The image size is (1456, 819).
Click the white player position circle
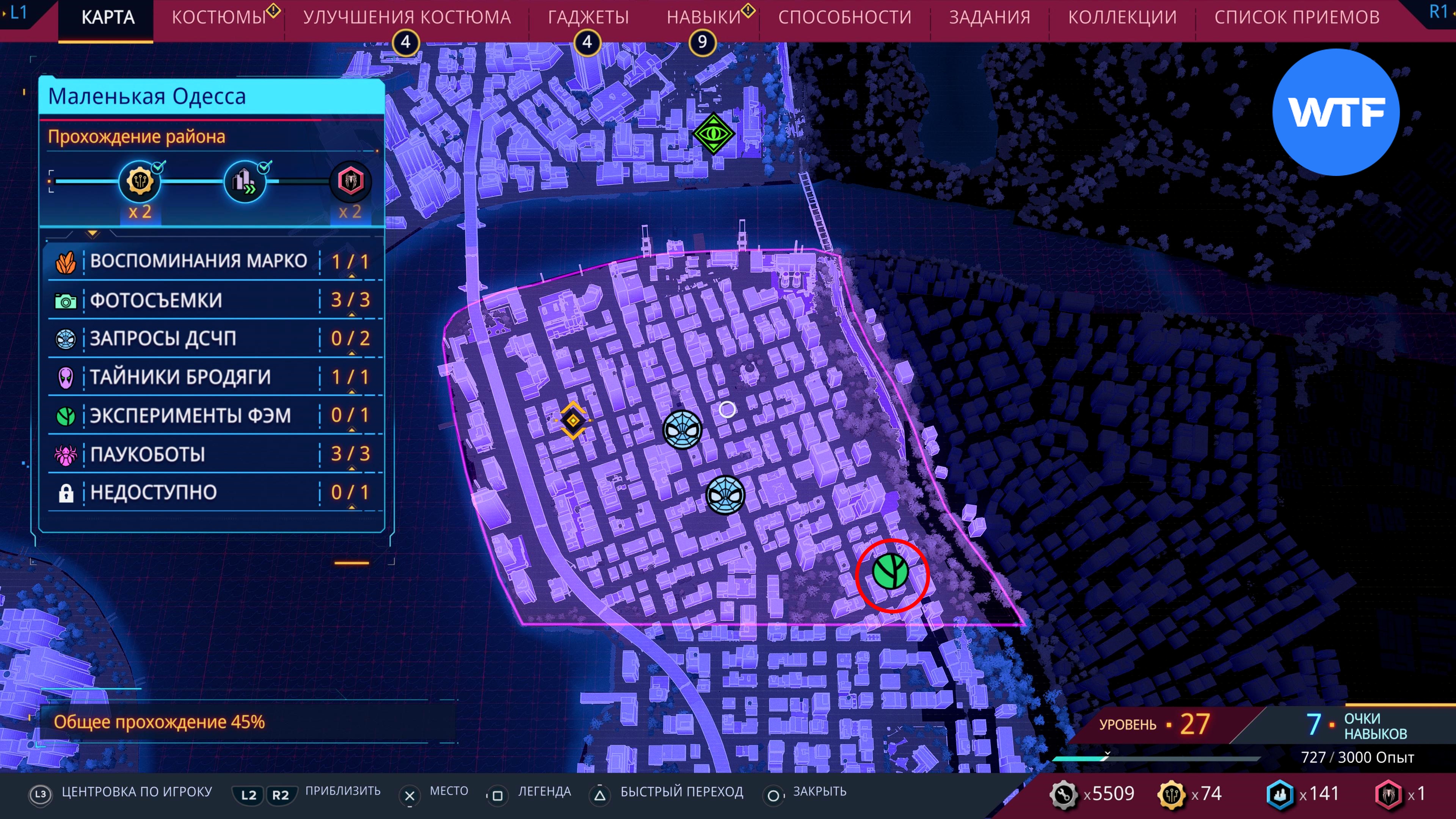[x=728, y=409]
